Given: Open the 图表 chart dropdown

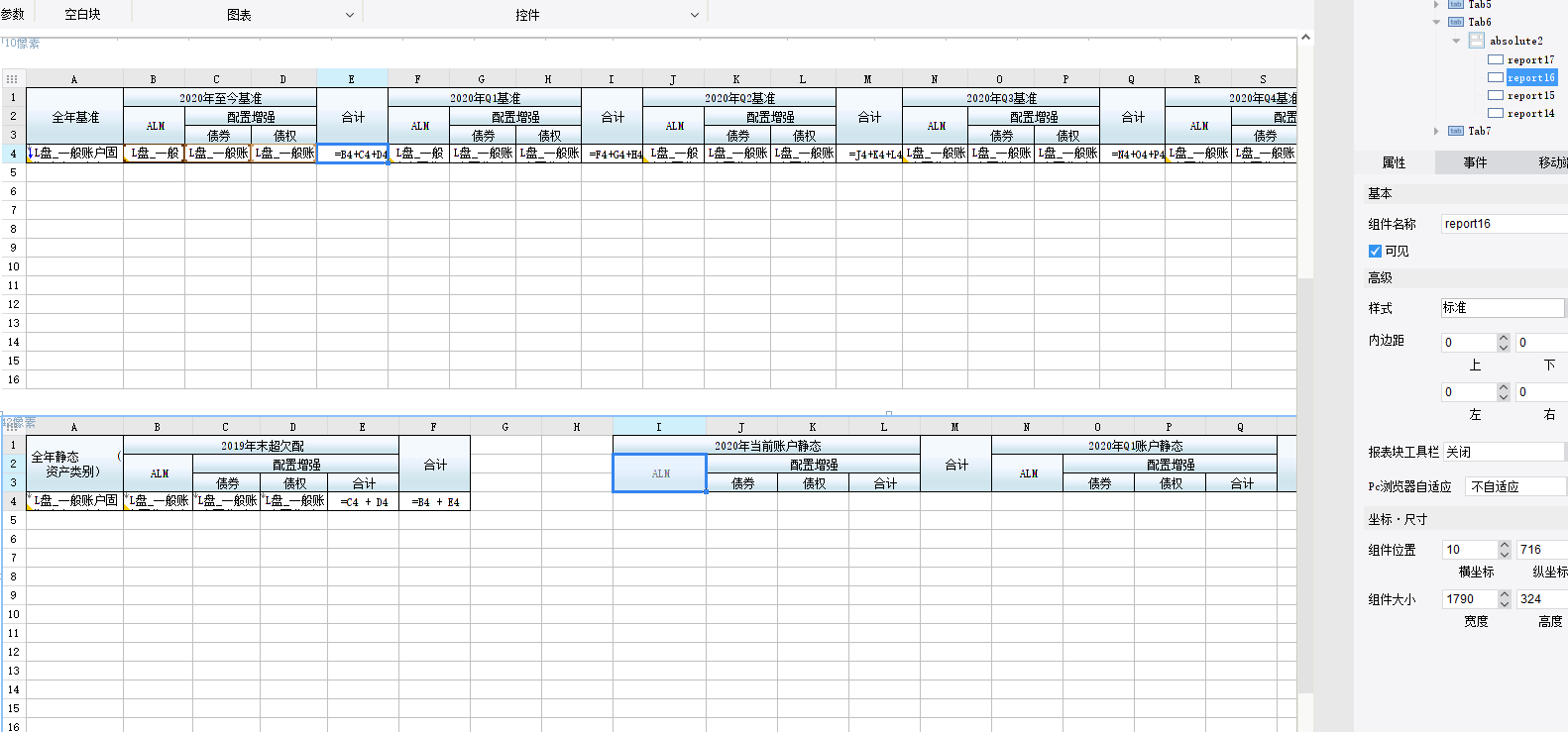Looking at the screenshot, I should [x=349, y=15].
